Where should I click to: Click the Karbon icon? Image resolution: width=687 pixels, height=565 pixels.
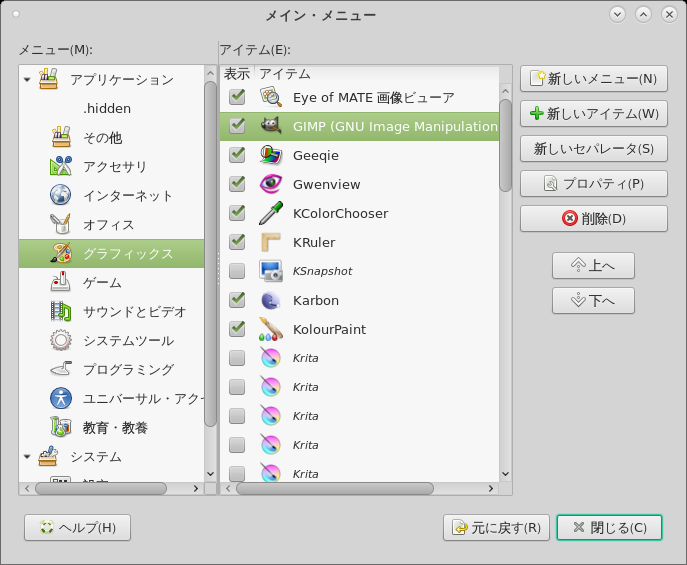pyautogui.click(x=271, y=300)
